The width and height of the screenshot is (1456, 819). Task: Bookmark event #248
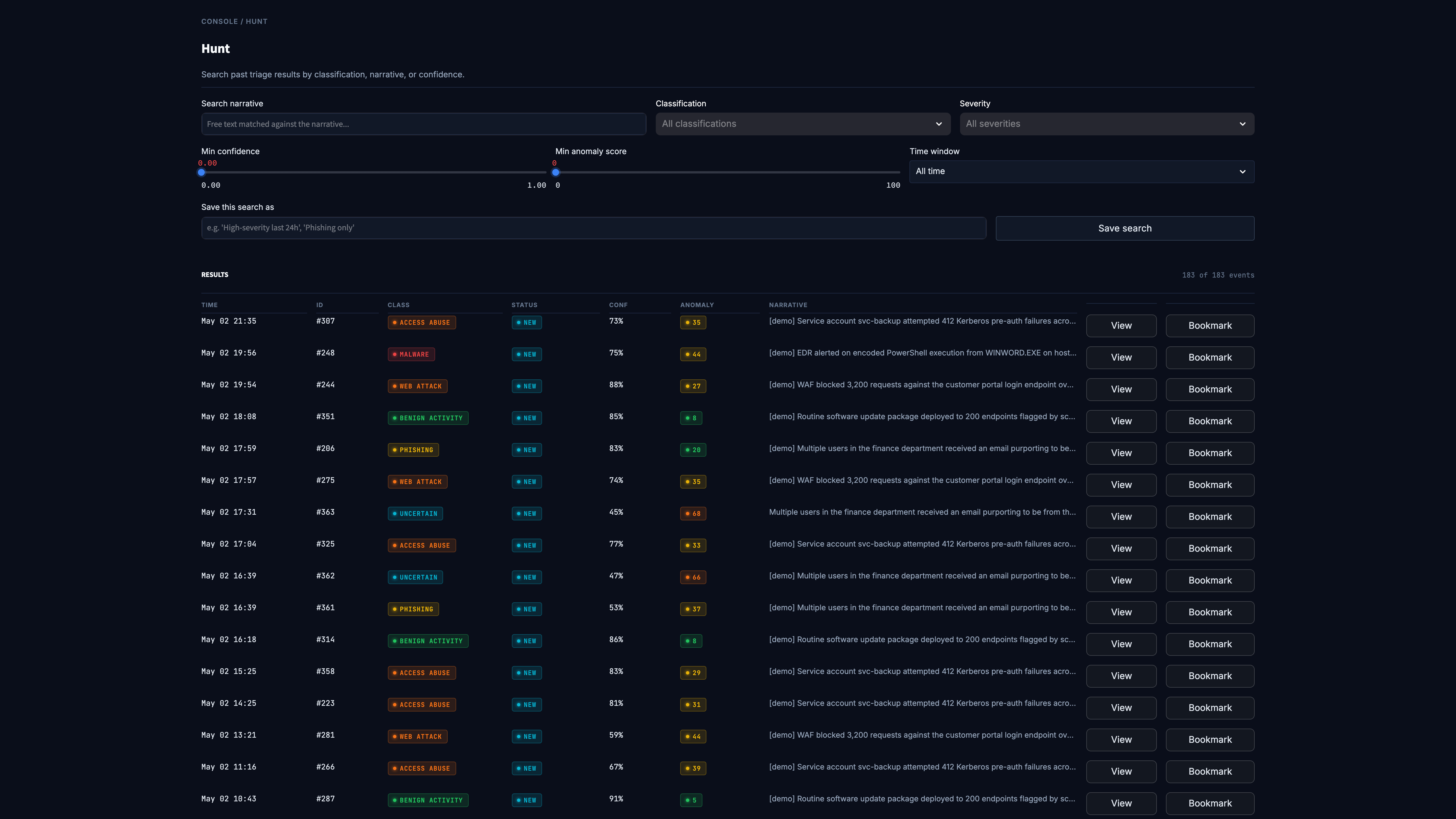coord(1210,358)
